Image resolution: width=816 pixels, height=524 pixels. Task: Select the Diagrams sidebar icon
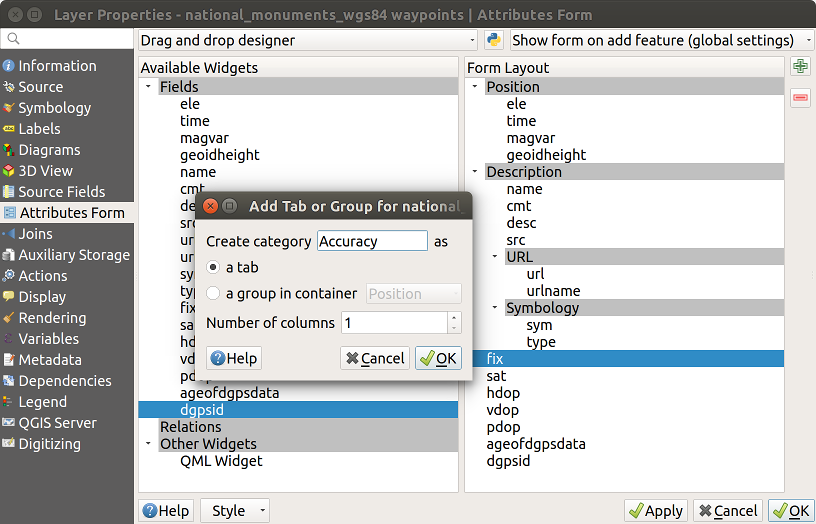[9, 150]
